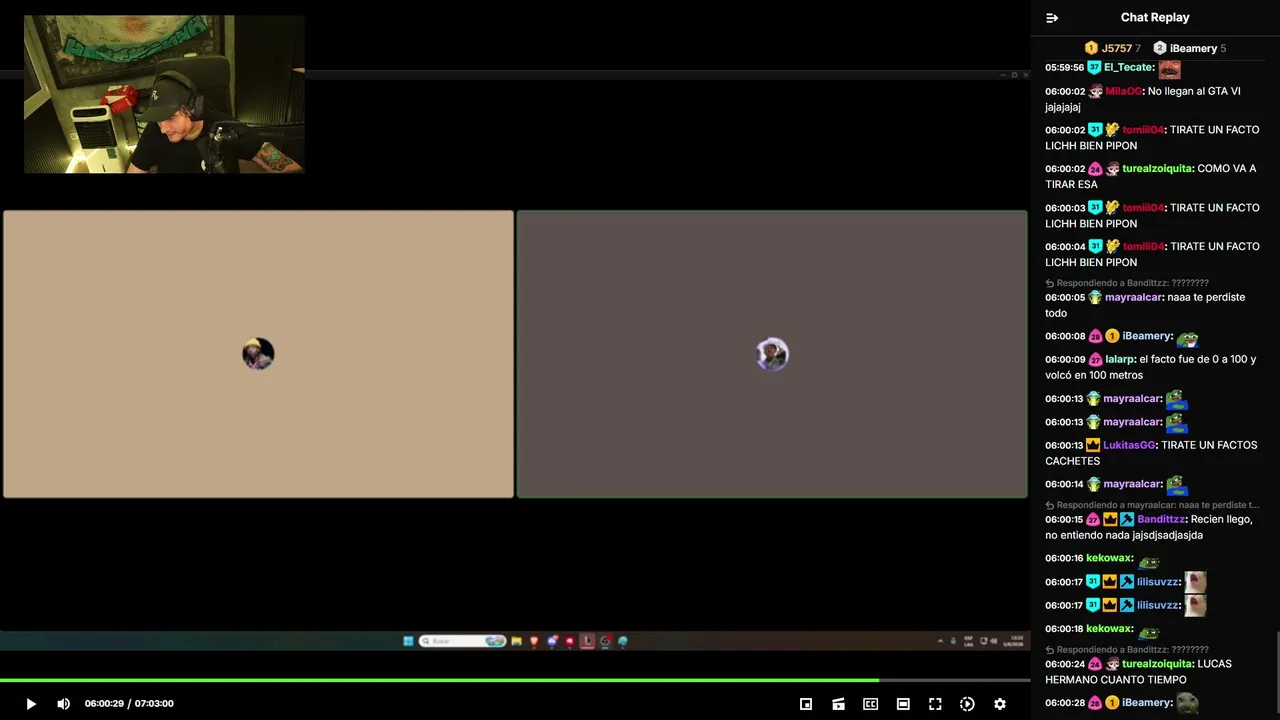Open LukitasGG's username
Viewport: 1280px width, 720px height.
(x=1129, y=445)
